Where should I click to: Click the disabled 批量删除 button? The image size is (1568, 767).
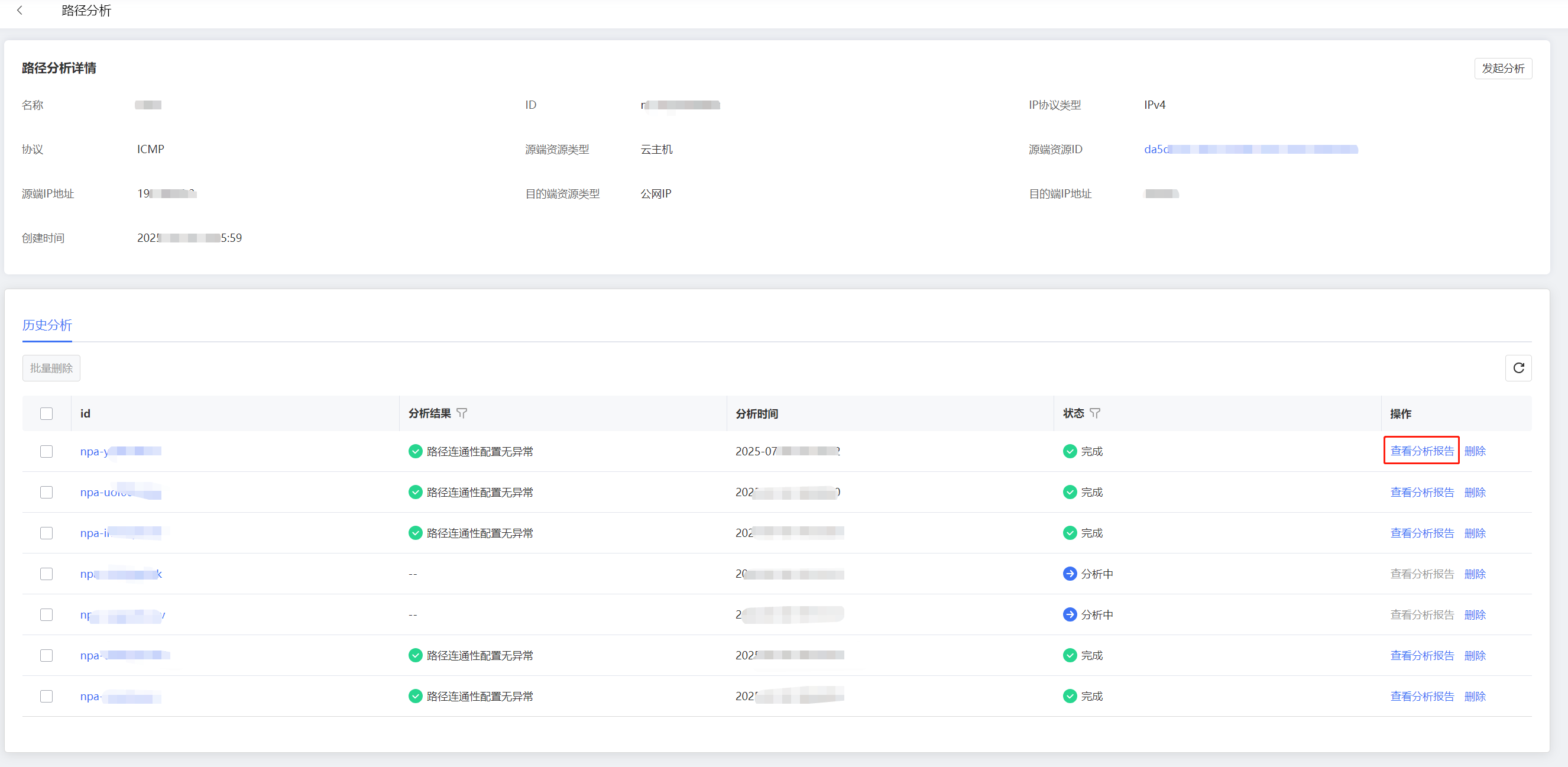pyautogui.click(x=51, y=368)
